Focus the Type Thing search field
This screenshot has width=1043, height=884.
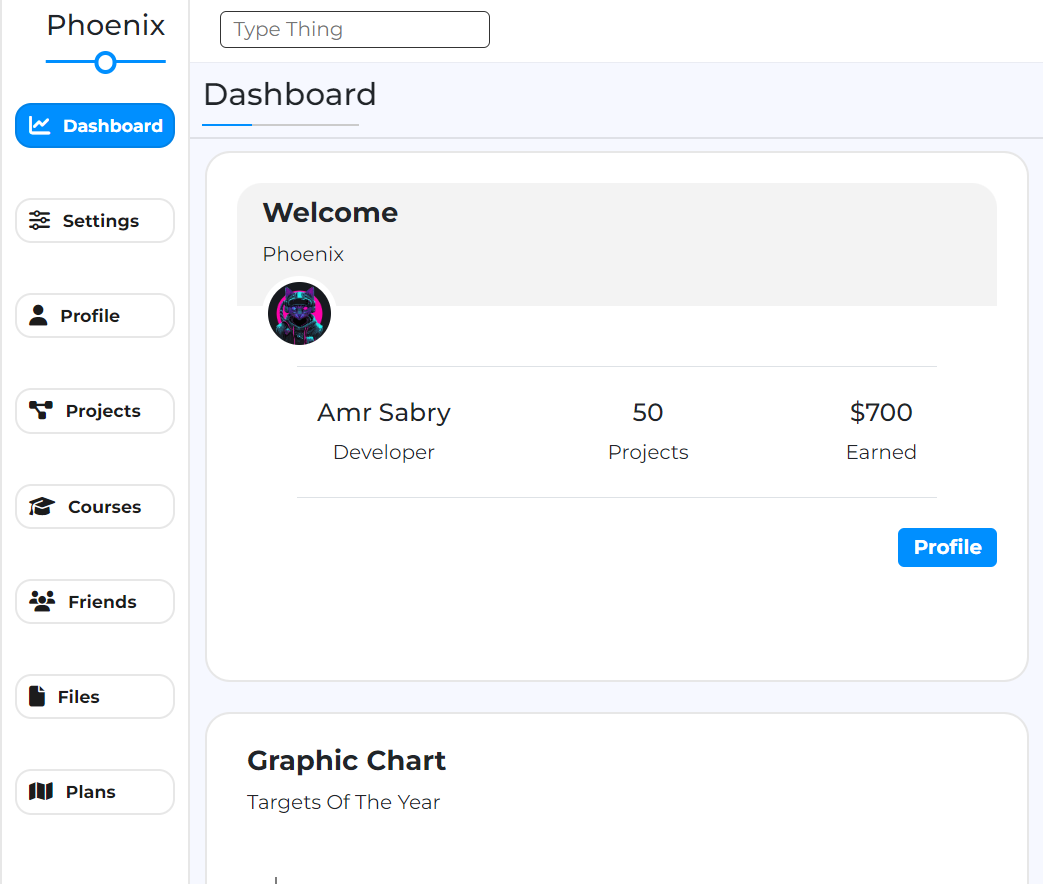[355, 29]
